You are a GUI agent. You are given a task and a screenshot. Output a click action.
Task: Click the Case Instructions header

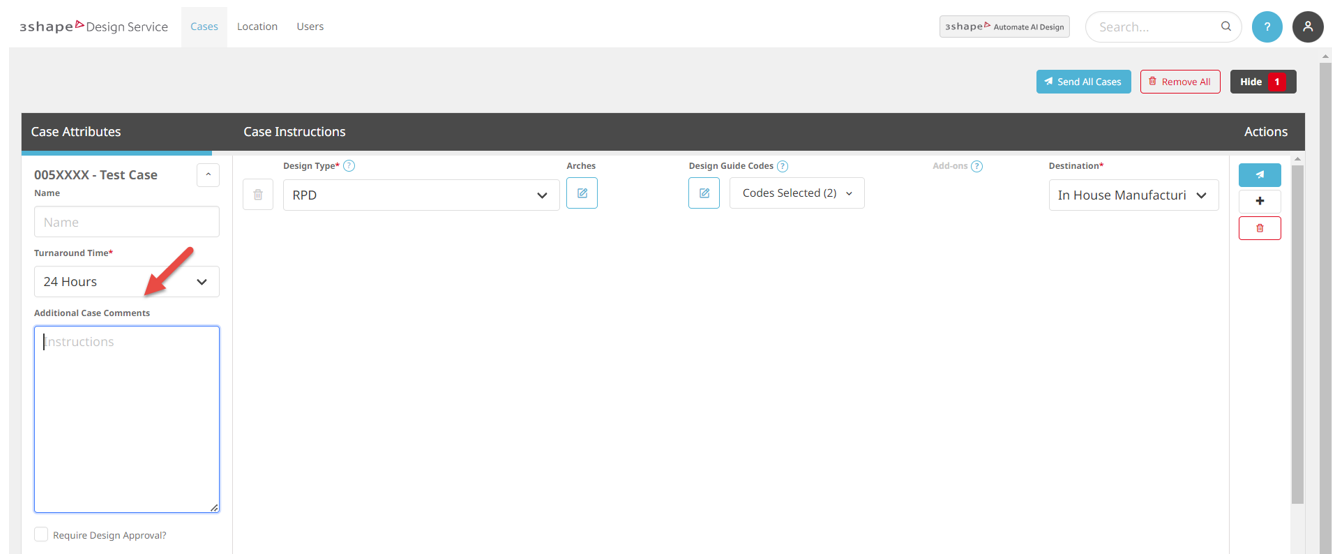coord(294,132)
